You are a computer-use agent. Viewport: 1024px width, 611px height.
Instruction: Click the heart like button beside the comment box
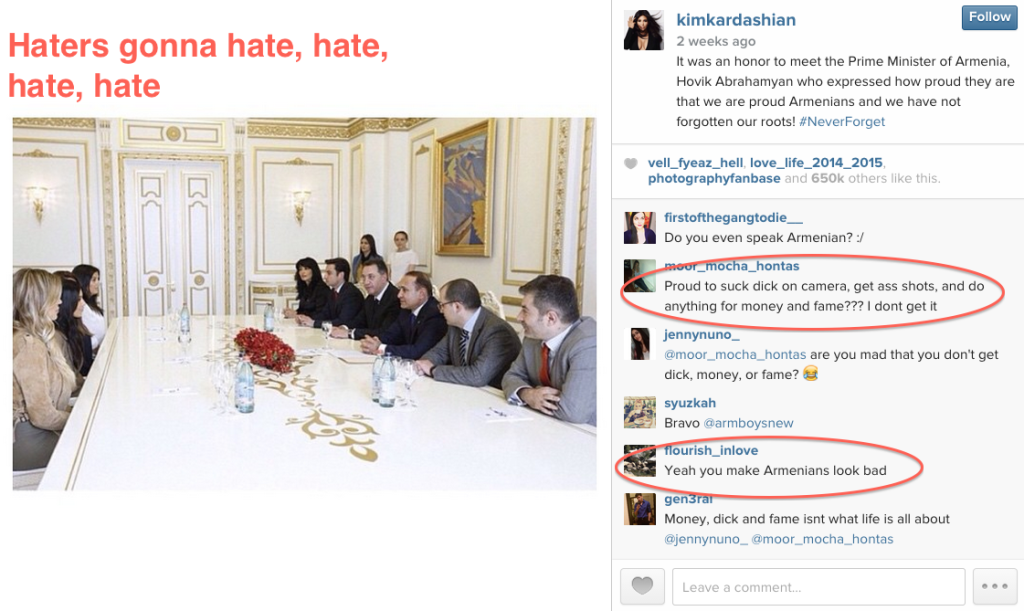click(x=642, y=586)
